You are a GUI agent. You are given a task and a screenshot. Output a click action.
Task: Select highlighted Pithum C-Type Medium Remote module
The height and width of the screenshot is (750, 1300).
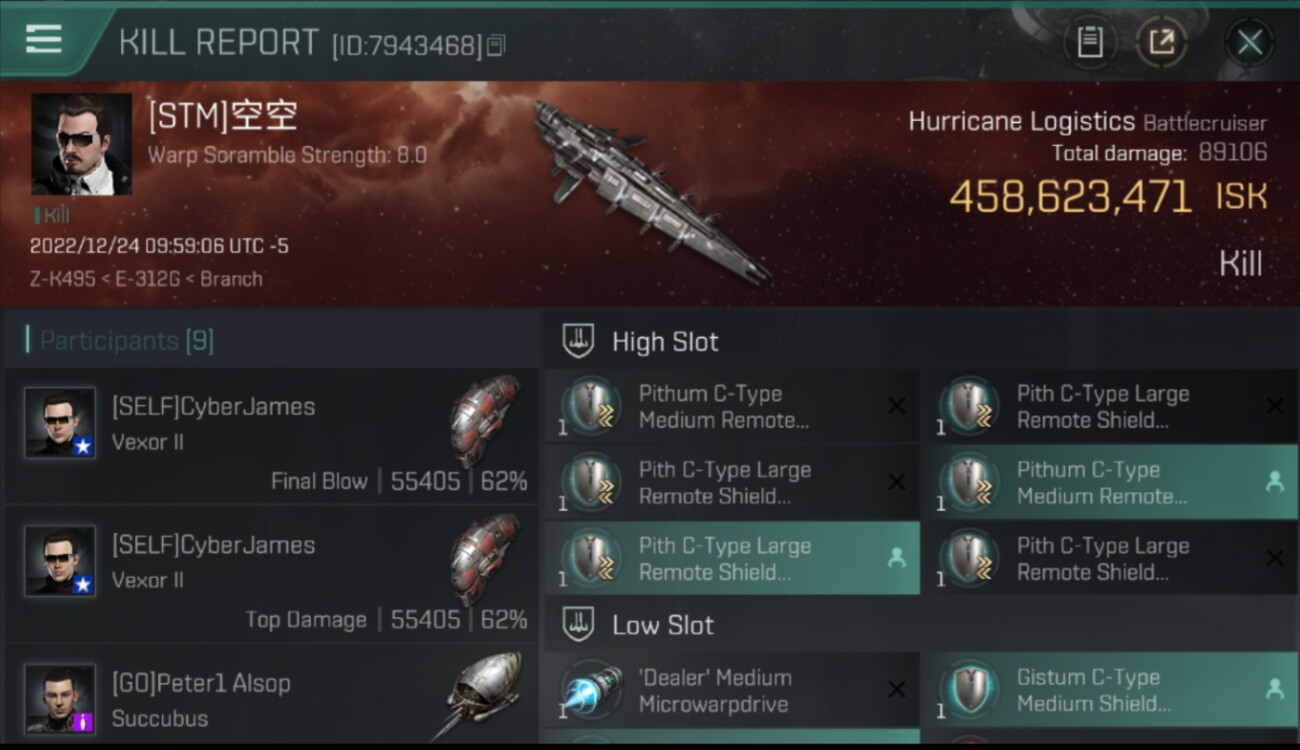coord(1110,482)
